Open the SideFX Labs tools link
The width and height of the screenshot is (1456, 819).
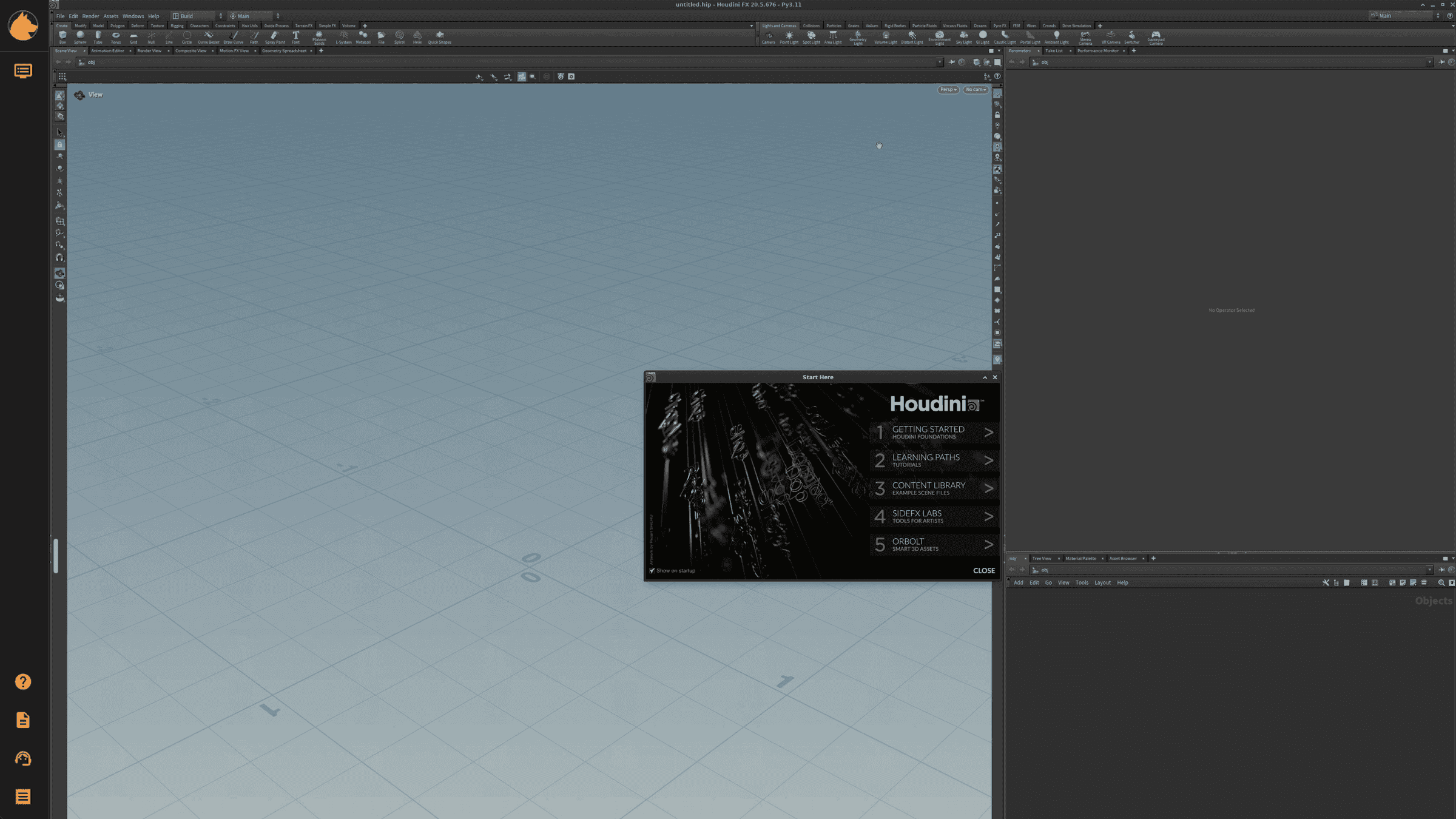click(x=934, y=516)
